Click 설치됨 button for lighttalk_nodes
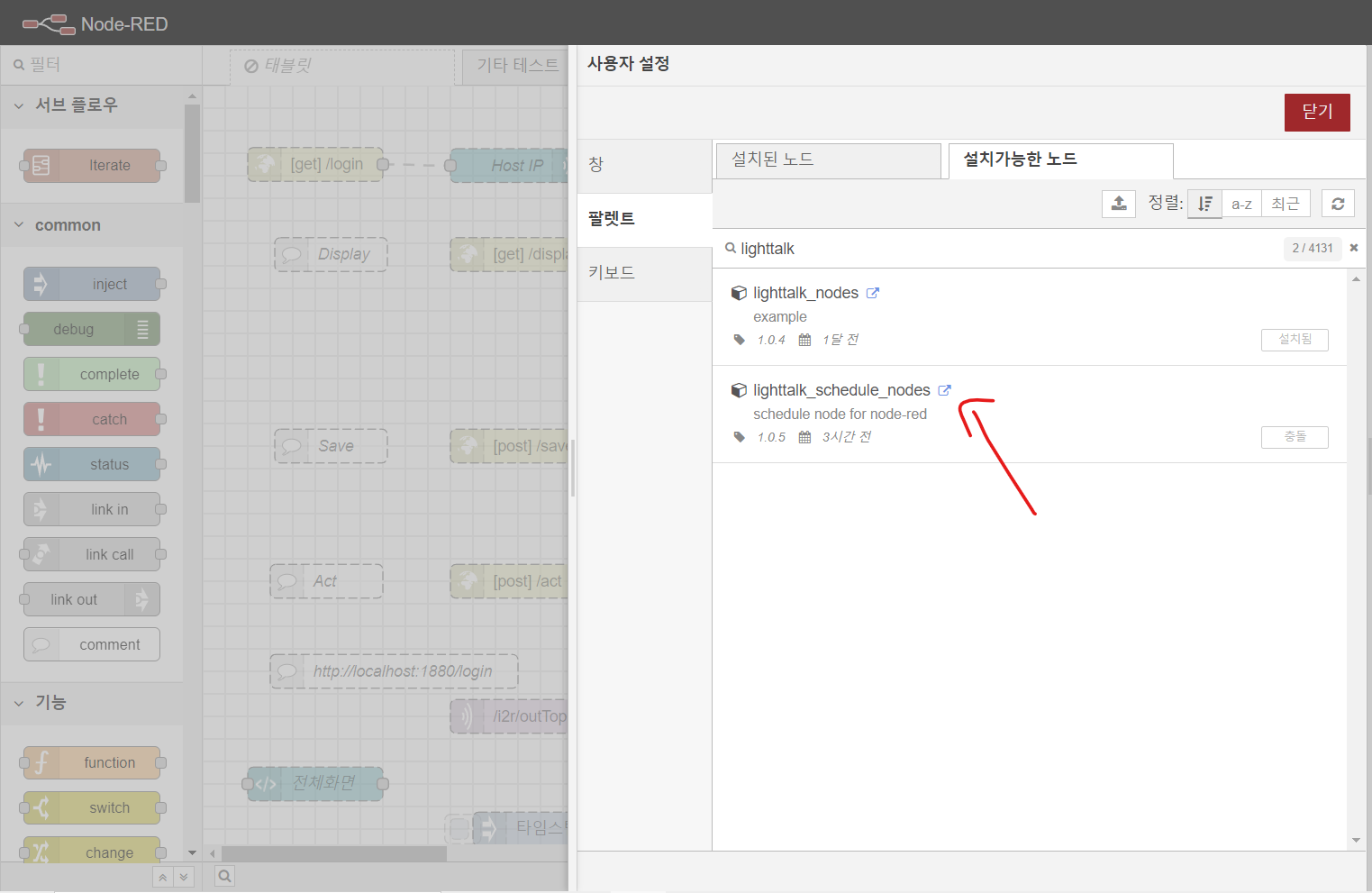The height and width of the screenshot is (893, 1372). tap(1295, 339)
